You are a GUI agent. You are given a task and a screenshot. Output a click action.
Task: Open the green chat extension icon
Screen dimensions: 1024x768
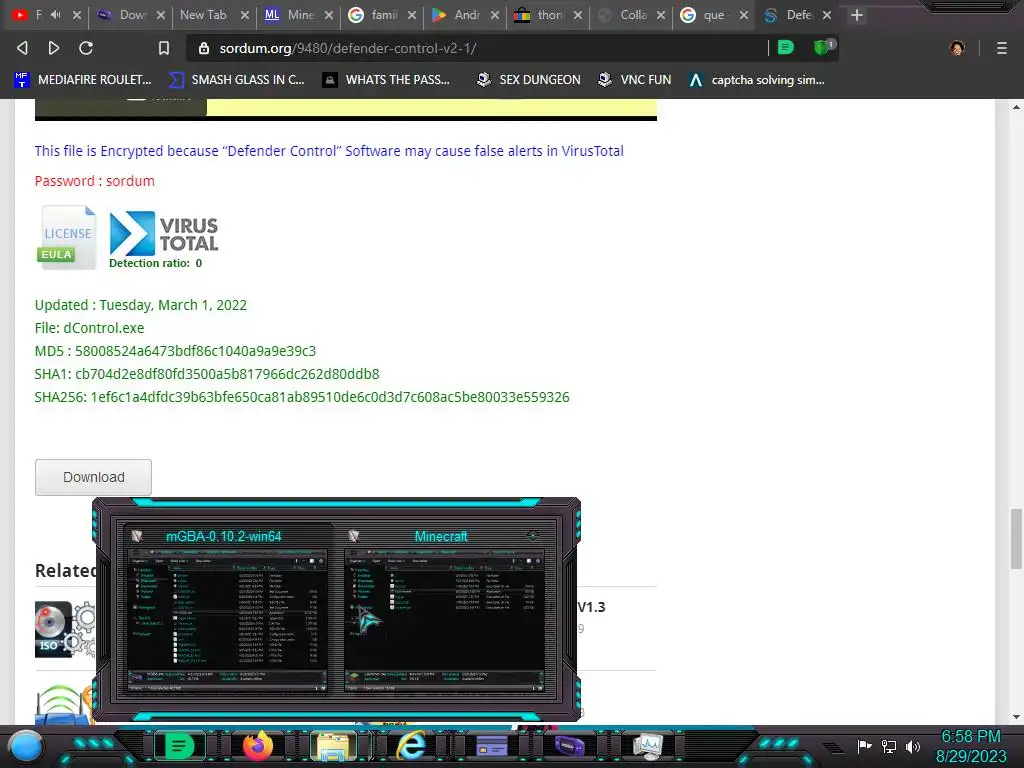(786, 47)
